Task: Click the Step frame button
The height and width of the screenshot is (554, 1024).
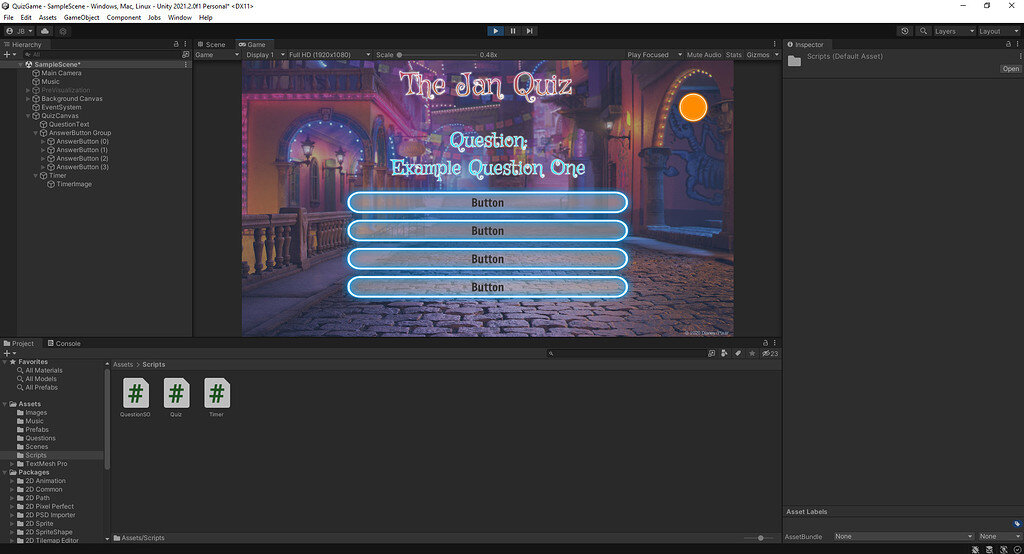Action: 530,31
